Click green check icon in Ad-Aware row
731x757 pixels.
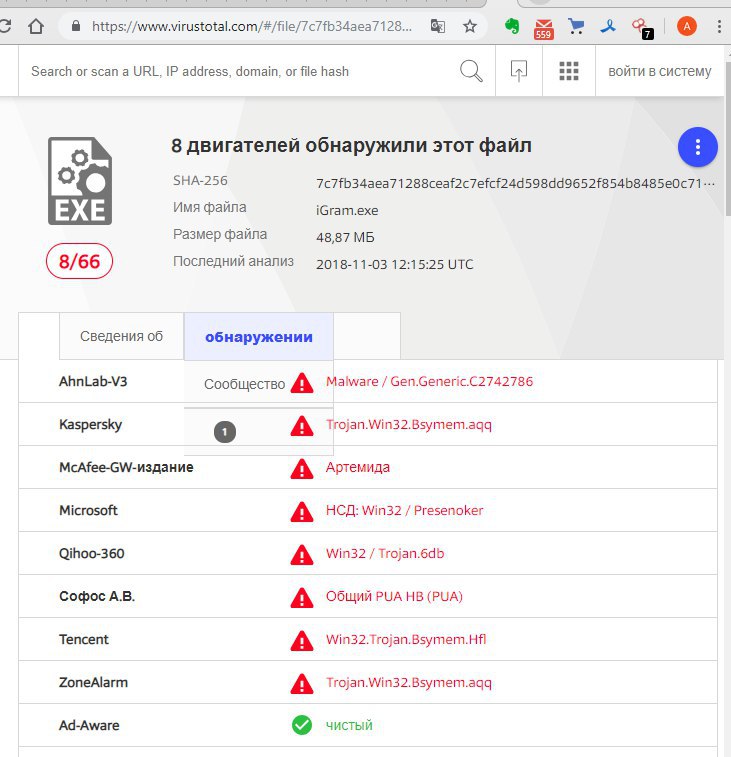(302, 725)
